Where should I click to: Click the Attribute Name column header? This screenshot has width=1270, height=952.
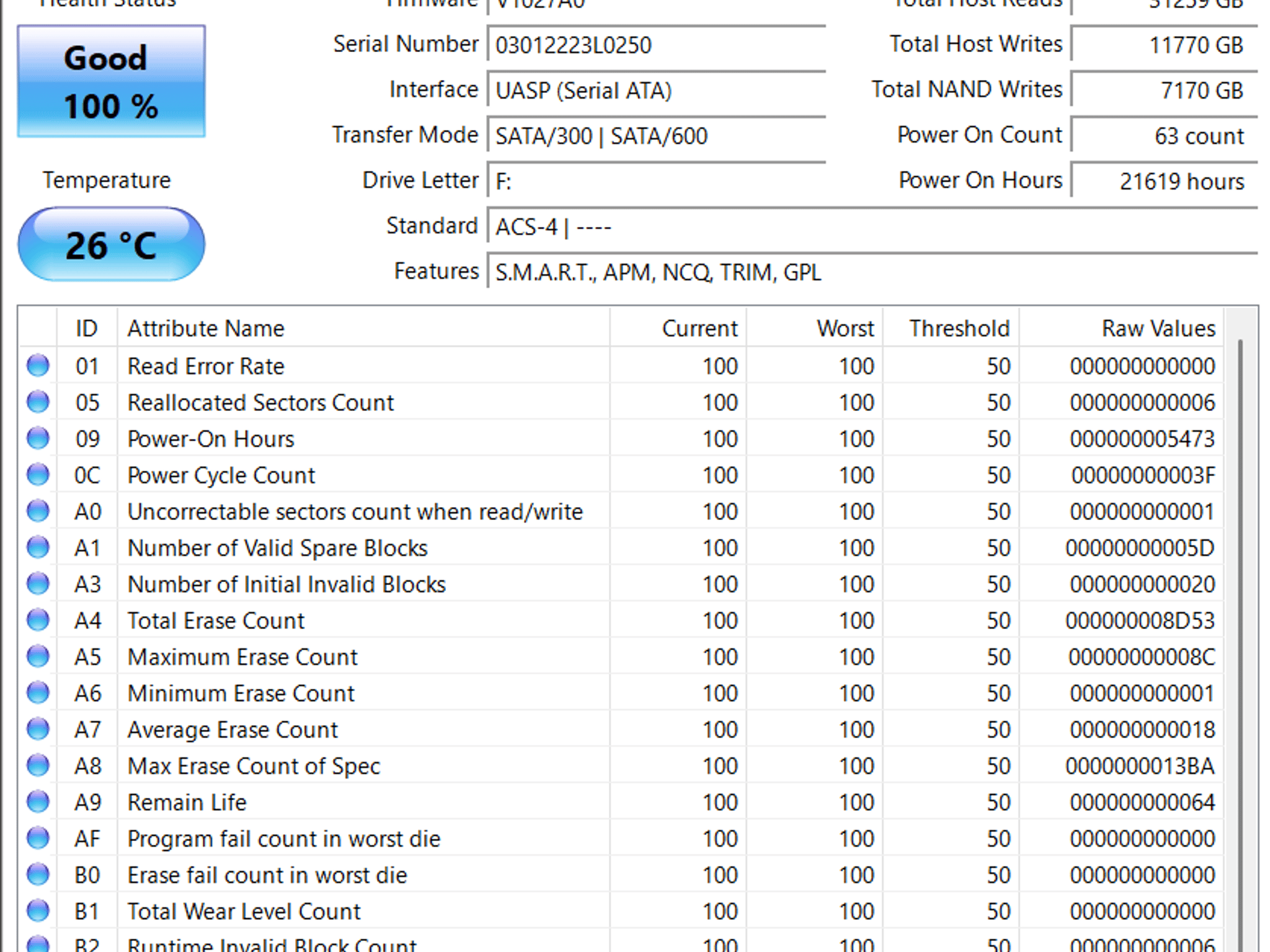click(363, 328)
